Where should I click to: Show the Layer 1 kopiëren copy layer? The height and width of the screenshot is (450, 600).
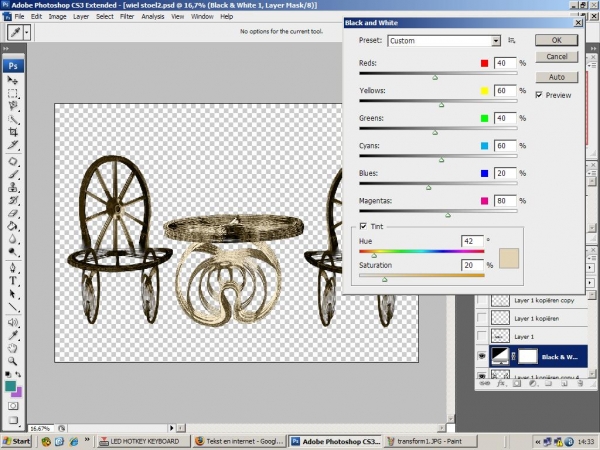pyautogui.click(x=482, y=300)
